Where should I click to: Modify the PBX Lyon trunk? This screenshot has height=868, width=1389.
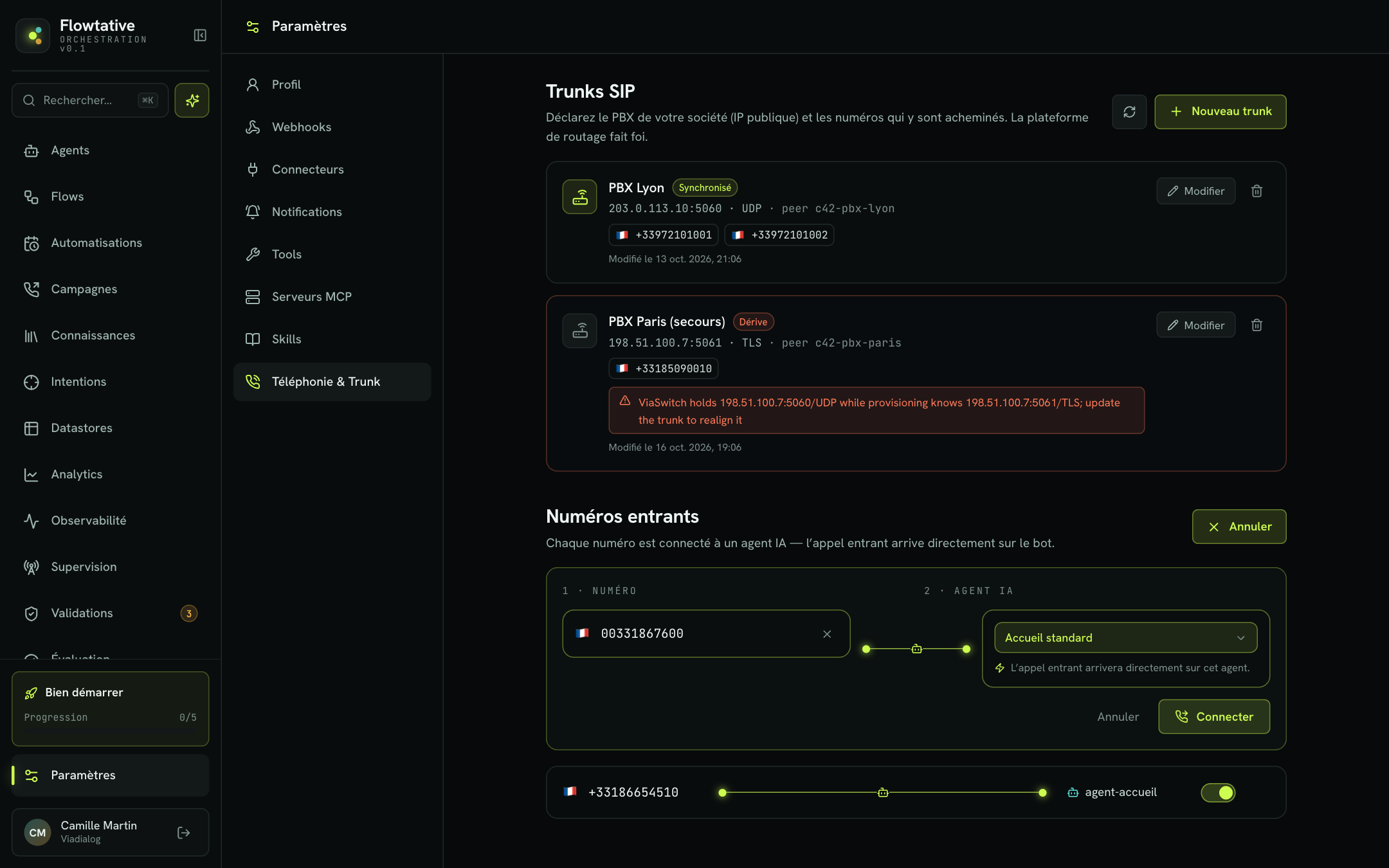[x=1195, y=191]
